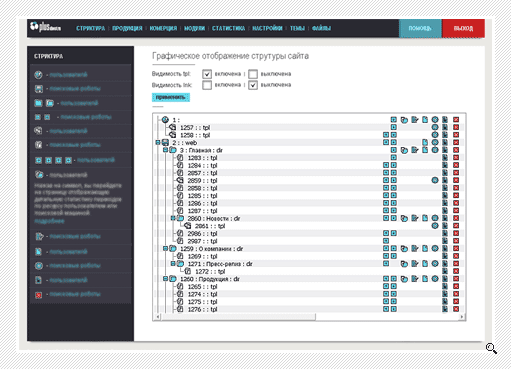
Task: Check tpl visibility 'включена' checkbox
Action: pos(207,74)
